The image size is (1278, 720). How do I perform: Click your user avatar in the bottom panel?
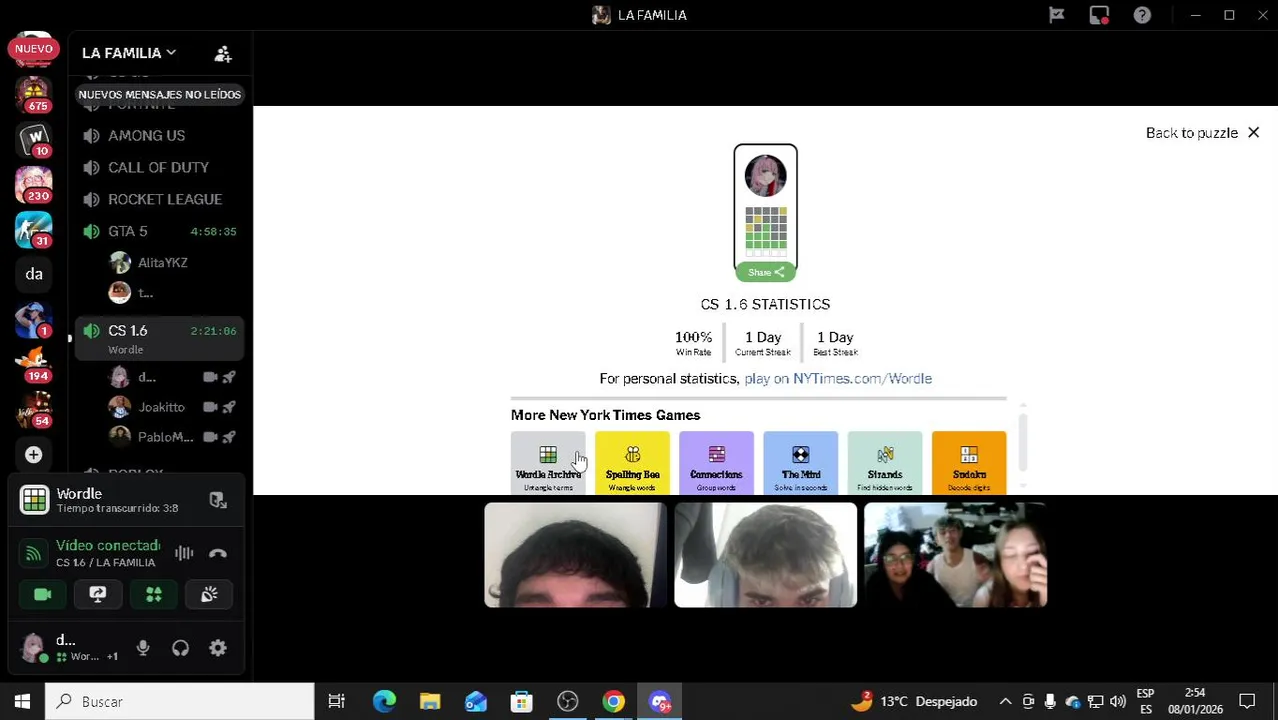33,648
